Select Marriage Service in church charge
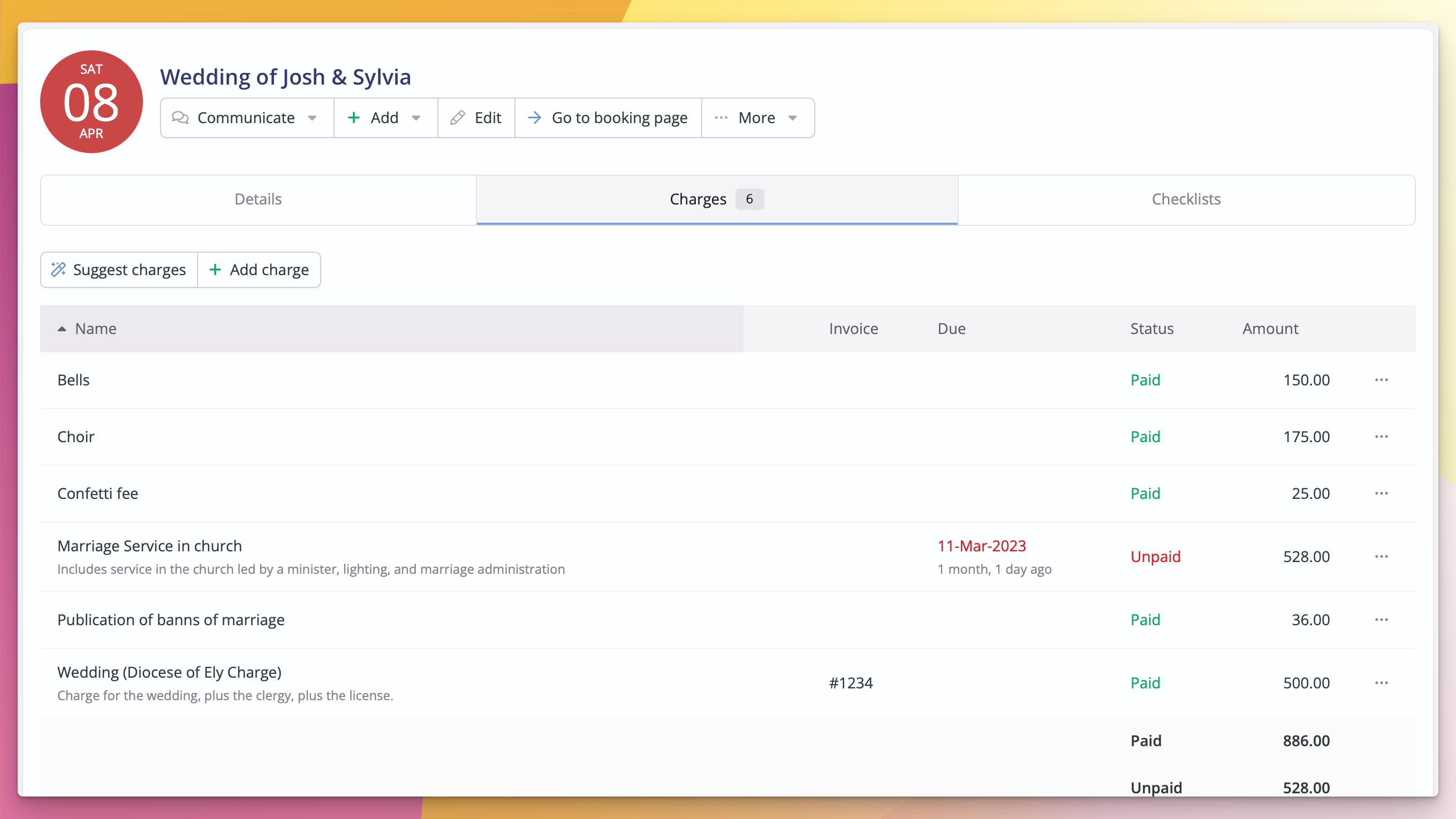 (x=150, y=546)
